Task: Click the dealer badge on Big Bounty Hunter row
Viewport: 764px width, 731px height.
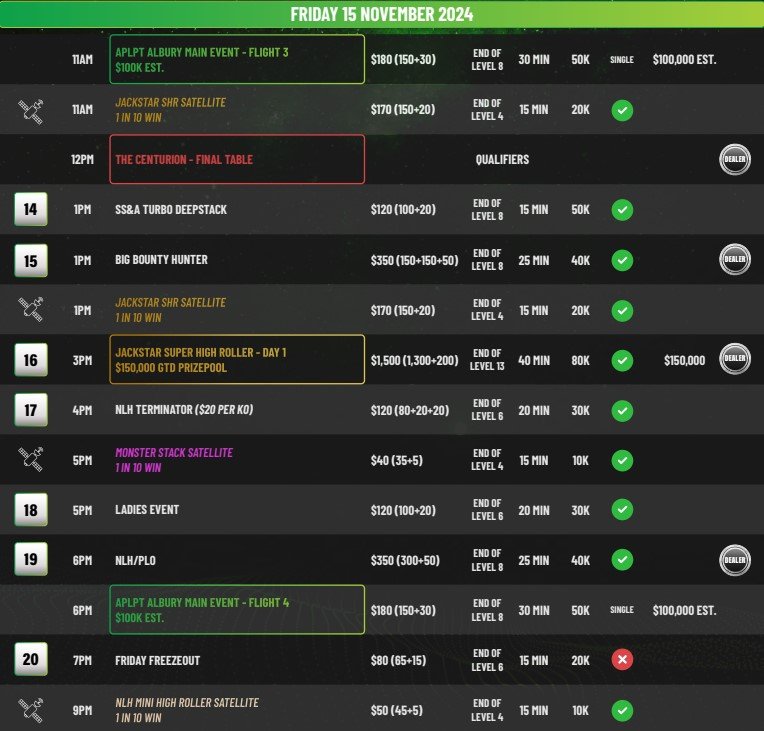Action: [735, 260]
